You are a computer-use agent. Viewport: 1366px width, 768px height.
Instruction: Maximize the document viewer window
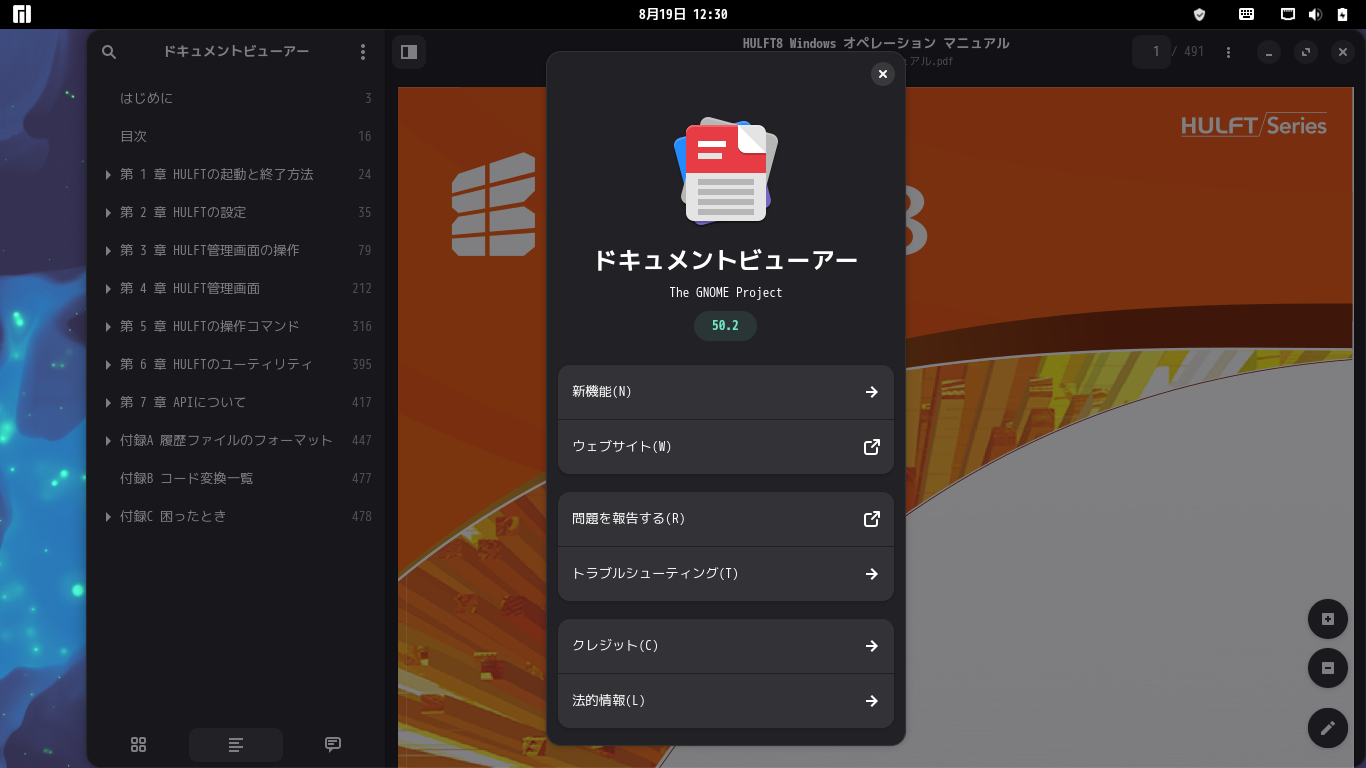point(1306,53)
